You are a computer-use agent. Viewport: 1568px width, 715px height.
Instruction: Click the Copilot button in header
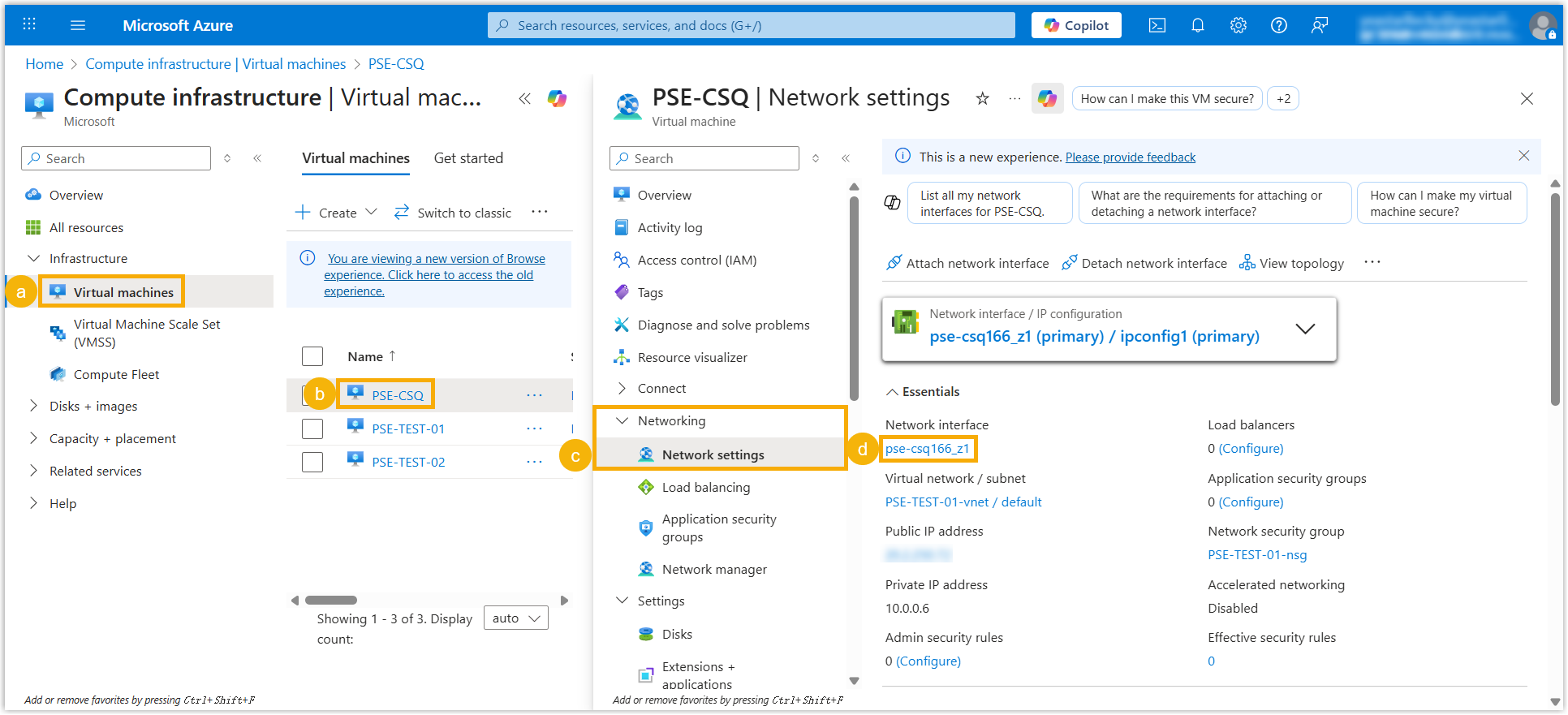(x=1076, y=25)
